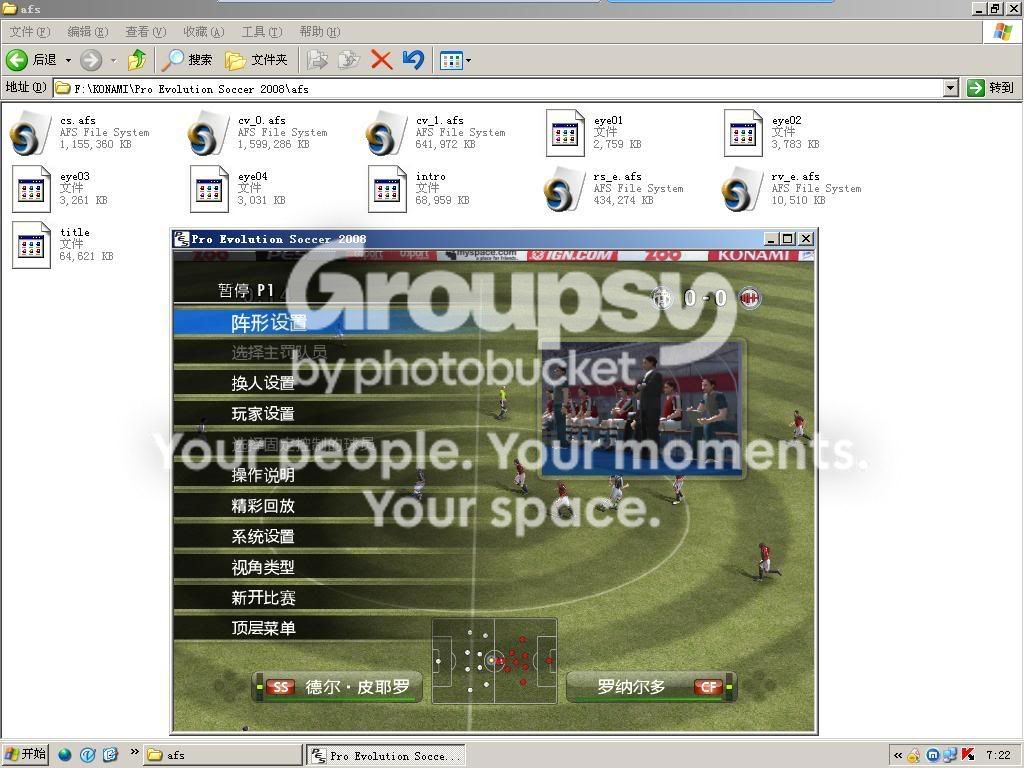Select 视角类型 in the pause menu

[x=263, y=567]
